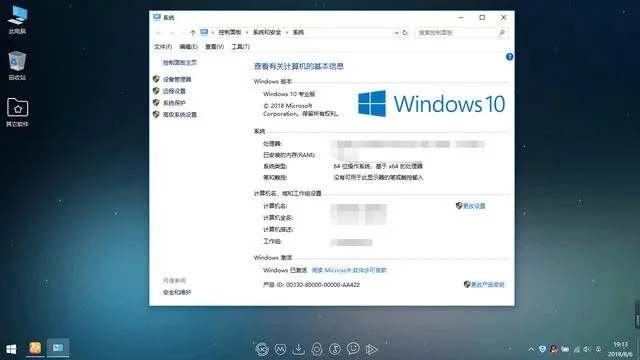Open the 查看(V) menu
This screenshot has width=640, height=360.
[x=214, y=47]
